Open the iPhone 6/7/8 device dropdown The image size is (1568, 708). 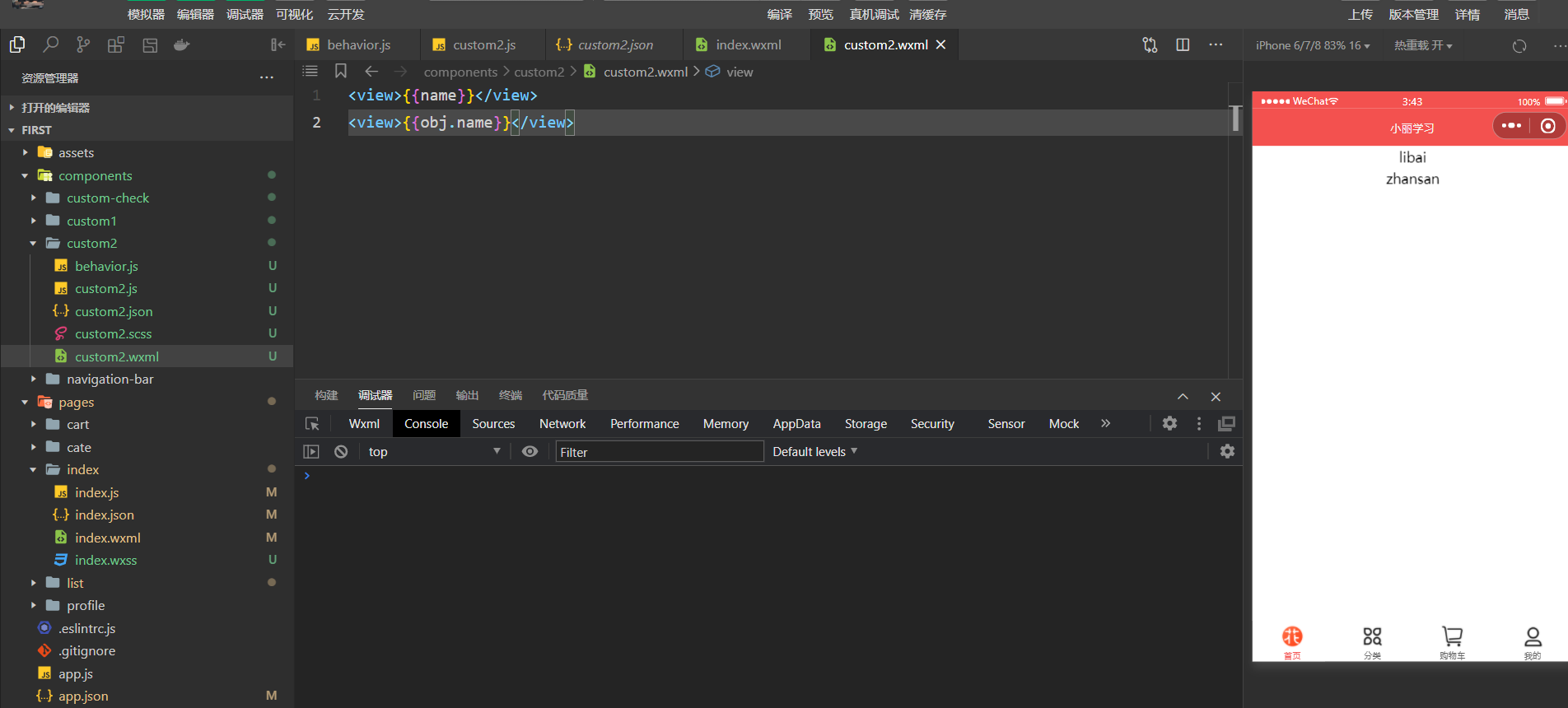(1313, 45)
